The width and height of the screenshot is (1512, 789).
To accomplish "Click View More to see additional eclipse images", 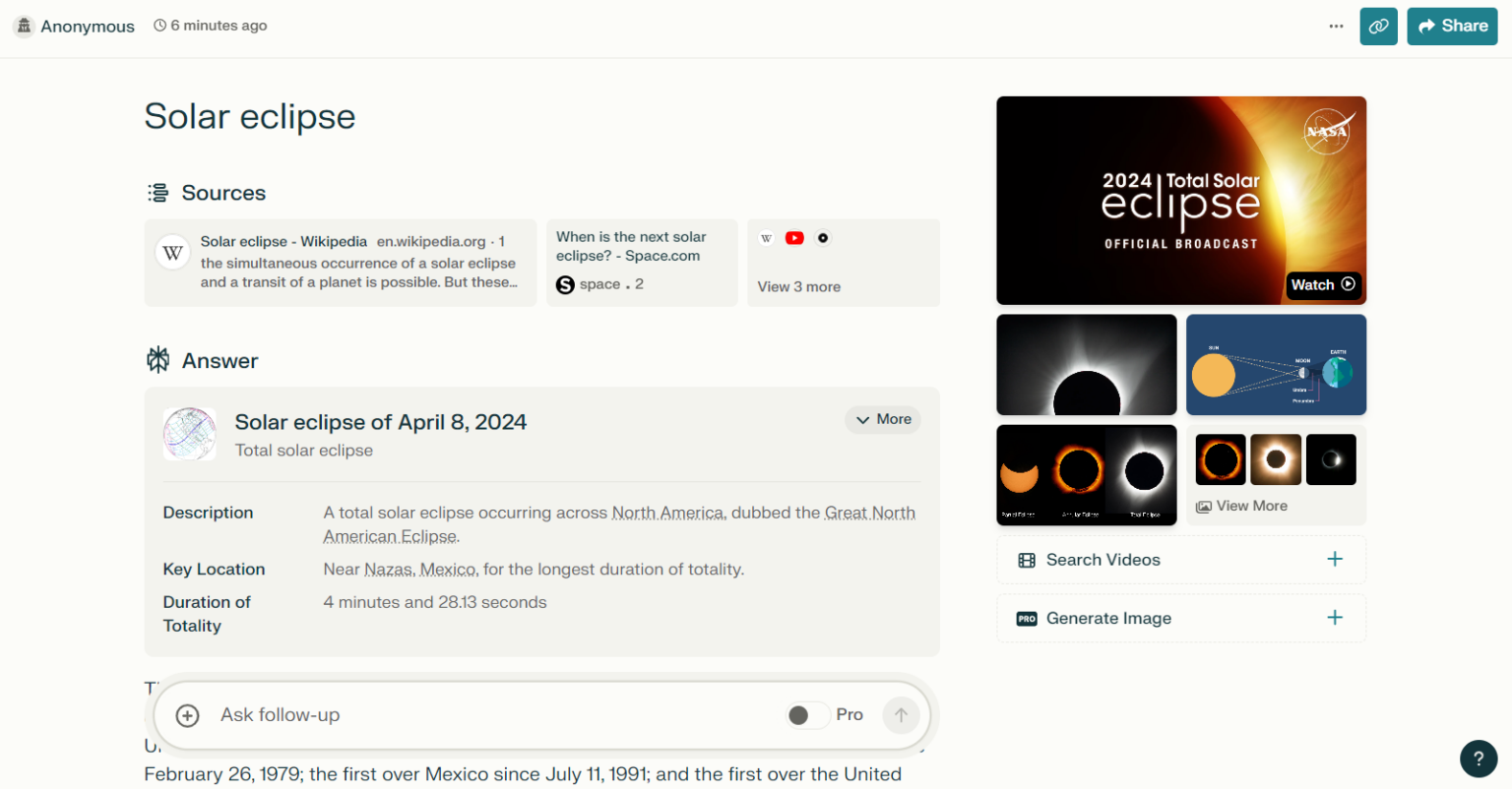I will (1241, 505).
